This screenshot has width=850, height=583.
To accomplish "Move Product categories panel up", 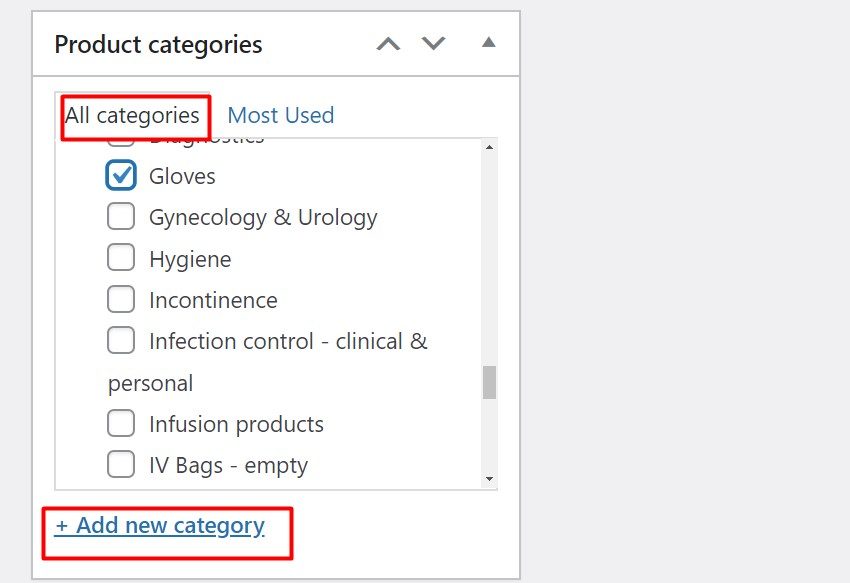I will tap(388, 44).
